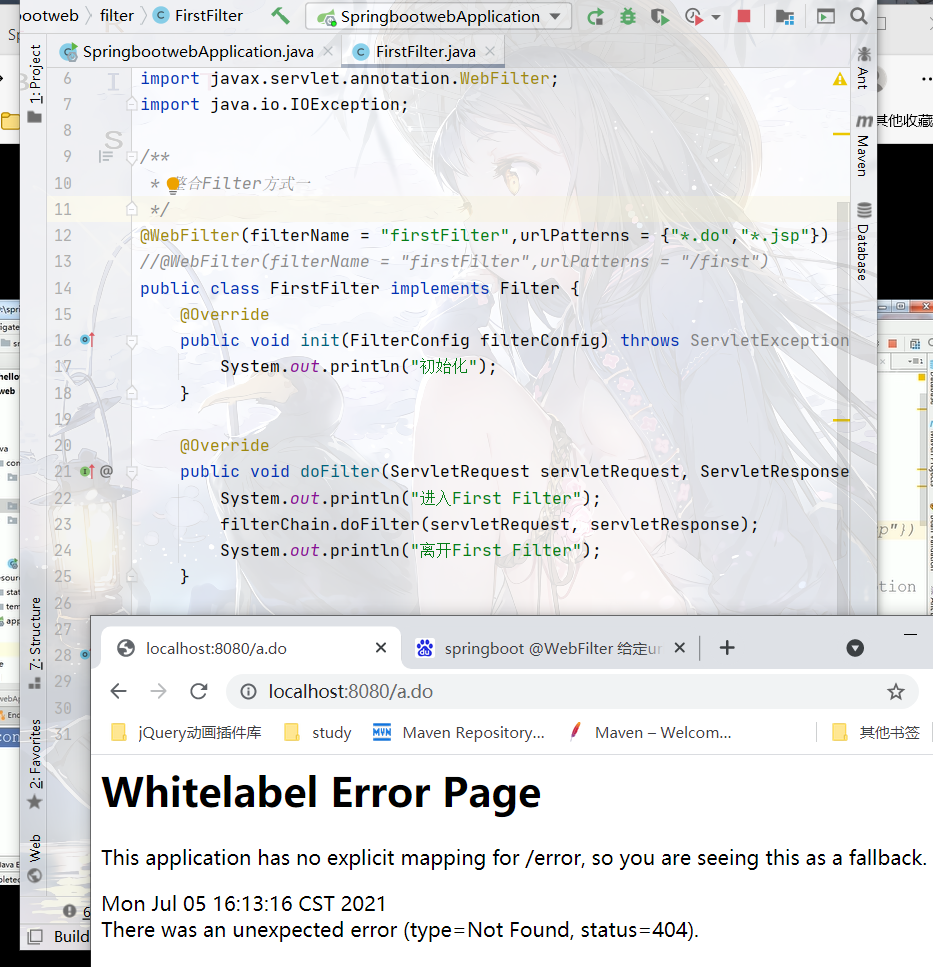Click the 'Mon Jul 05 16:13:16 CST 2021' text
Image resolution: width=933 pixels, height=967 pixels.
pyautogui.click(x=244, y=903)
